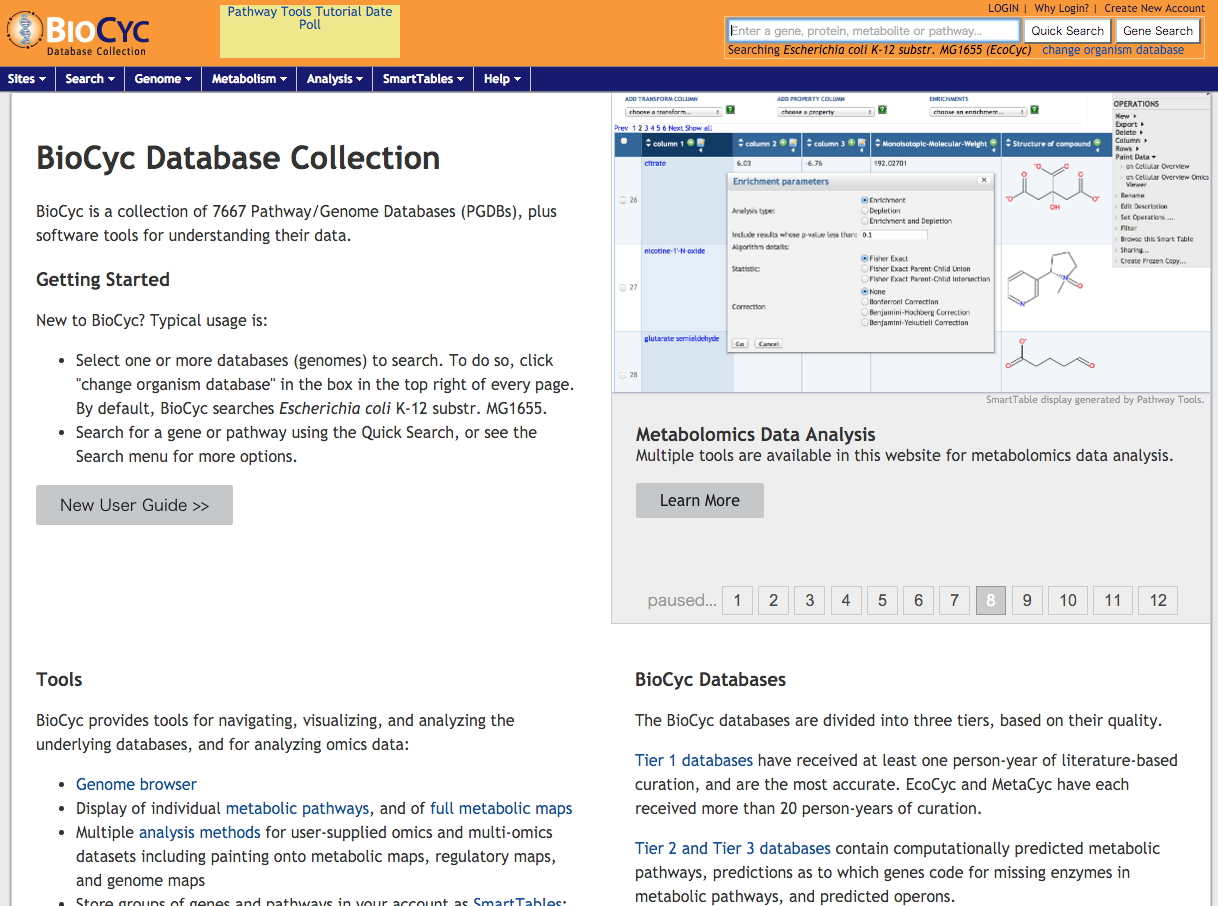The height and width of the screenshot is (906, 1218).
Task: Open the analysis methods link
Action: point(199,832)
